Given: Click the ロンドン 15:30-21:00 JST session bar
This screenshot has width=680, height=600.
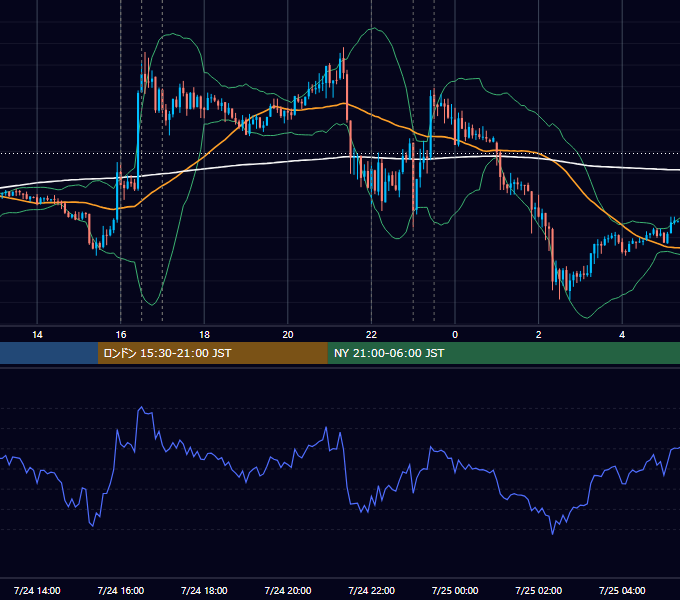Looking at the screenshot, I should pyautogui.click(x=212, y=353).
